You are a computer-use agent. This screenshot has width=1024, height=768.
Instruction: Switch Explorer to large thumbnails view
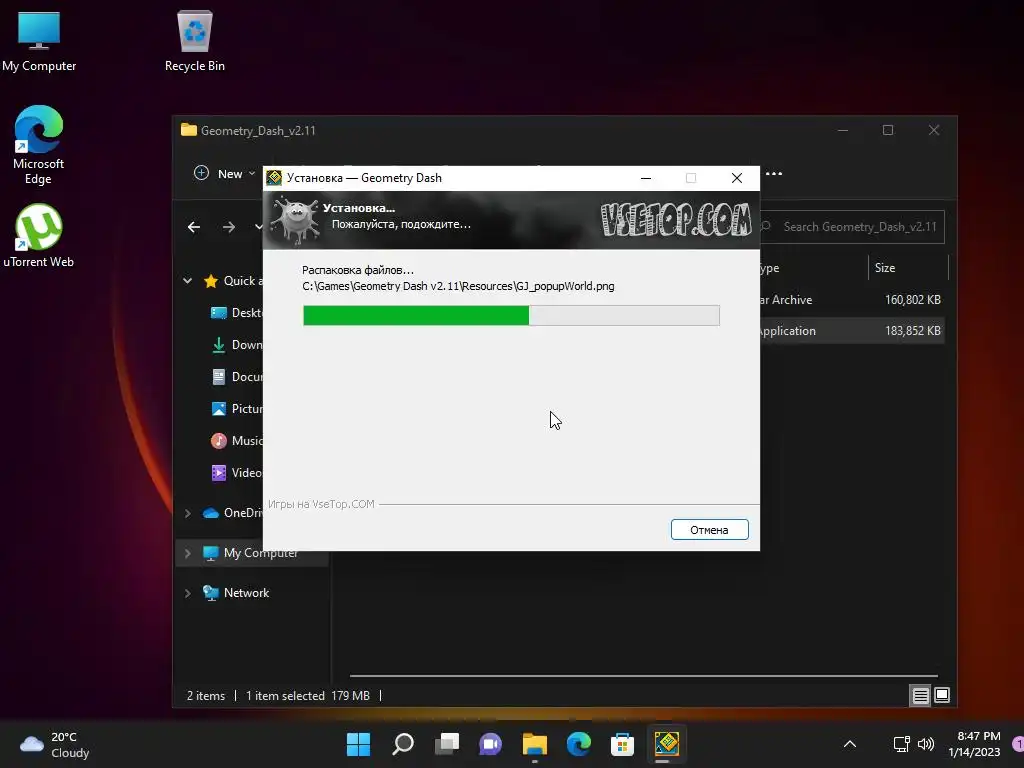pyautogui.click(x=942, y=696)
